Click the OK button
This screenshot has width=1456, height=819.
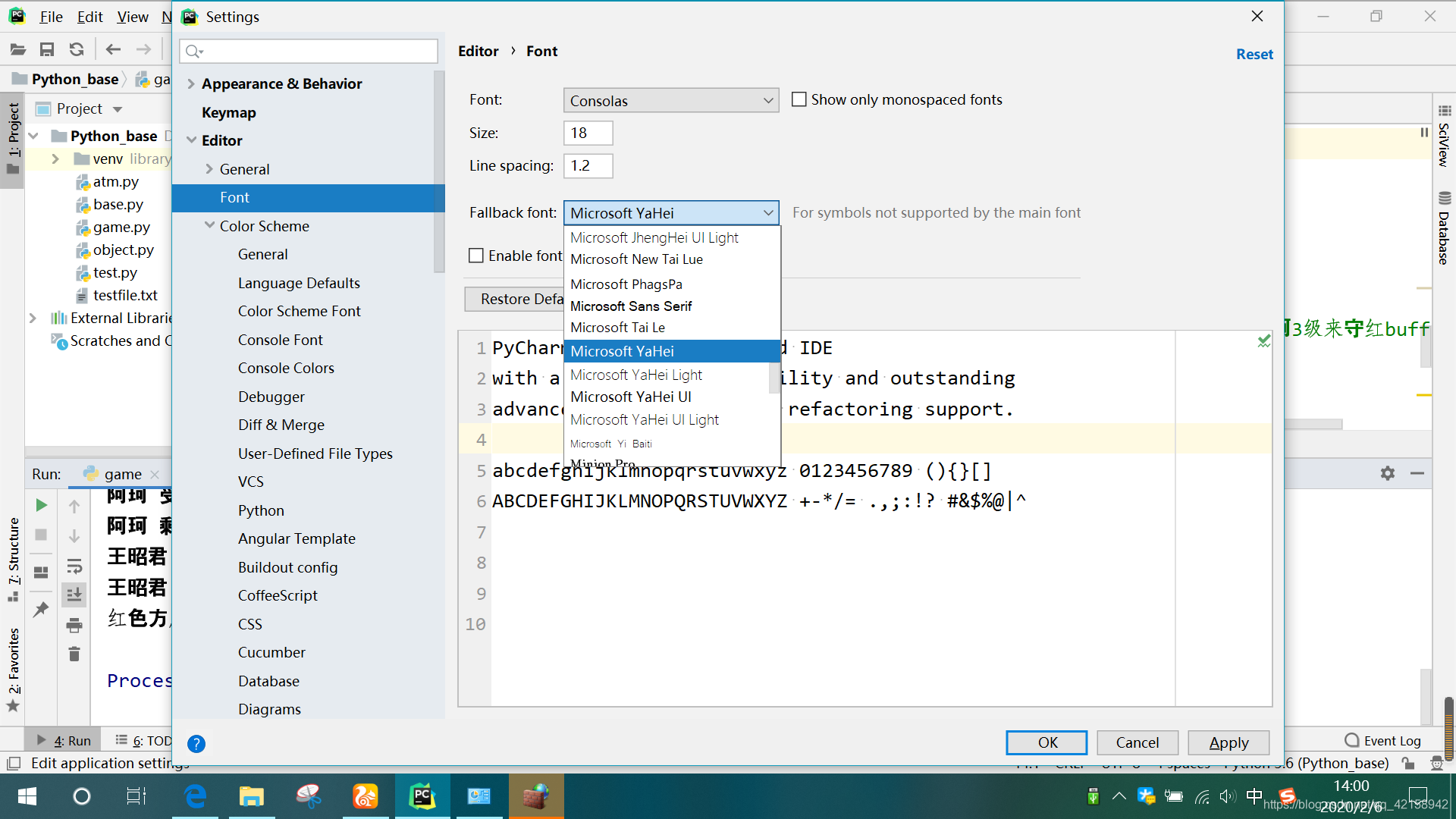click(1047, 742)
